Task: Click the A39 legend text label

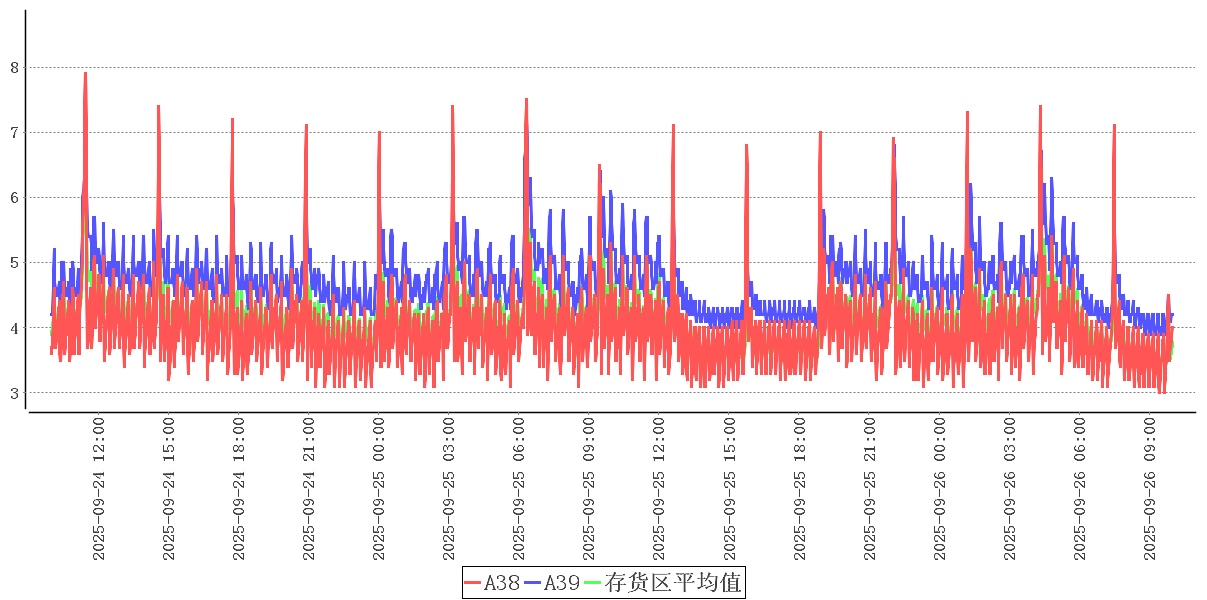Action: point(562,582)
